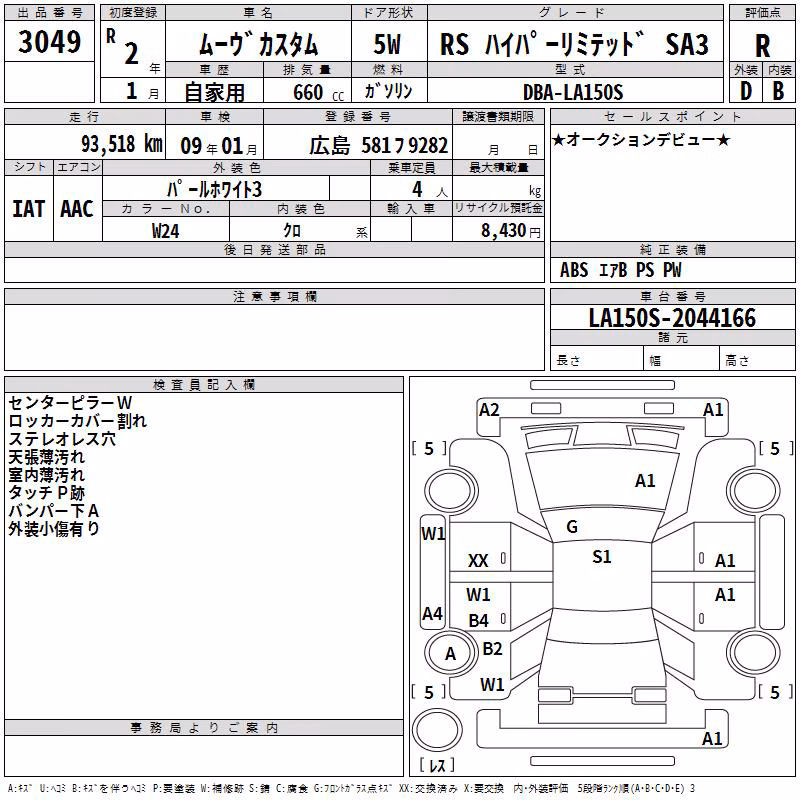The image size is (800, 800).
Task: Click the A1 mark on the hood
Action: 645,481
